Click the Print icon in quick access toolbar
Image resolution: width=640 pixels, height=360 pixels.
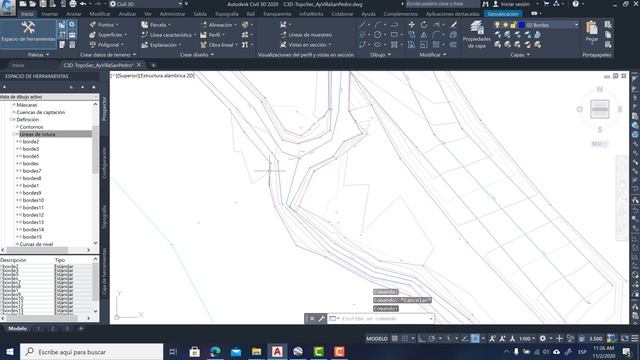click(73, 4)
